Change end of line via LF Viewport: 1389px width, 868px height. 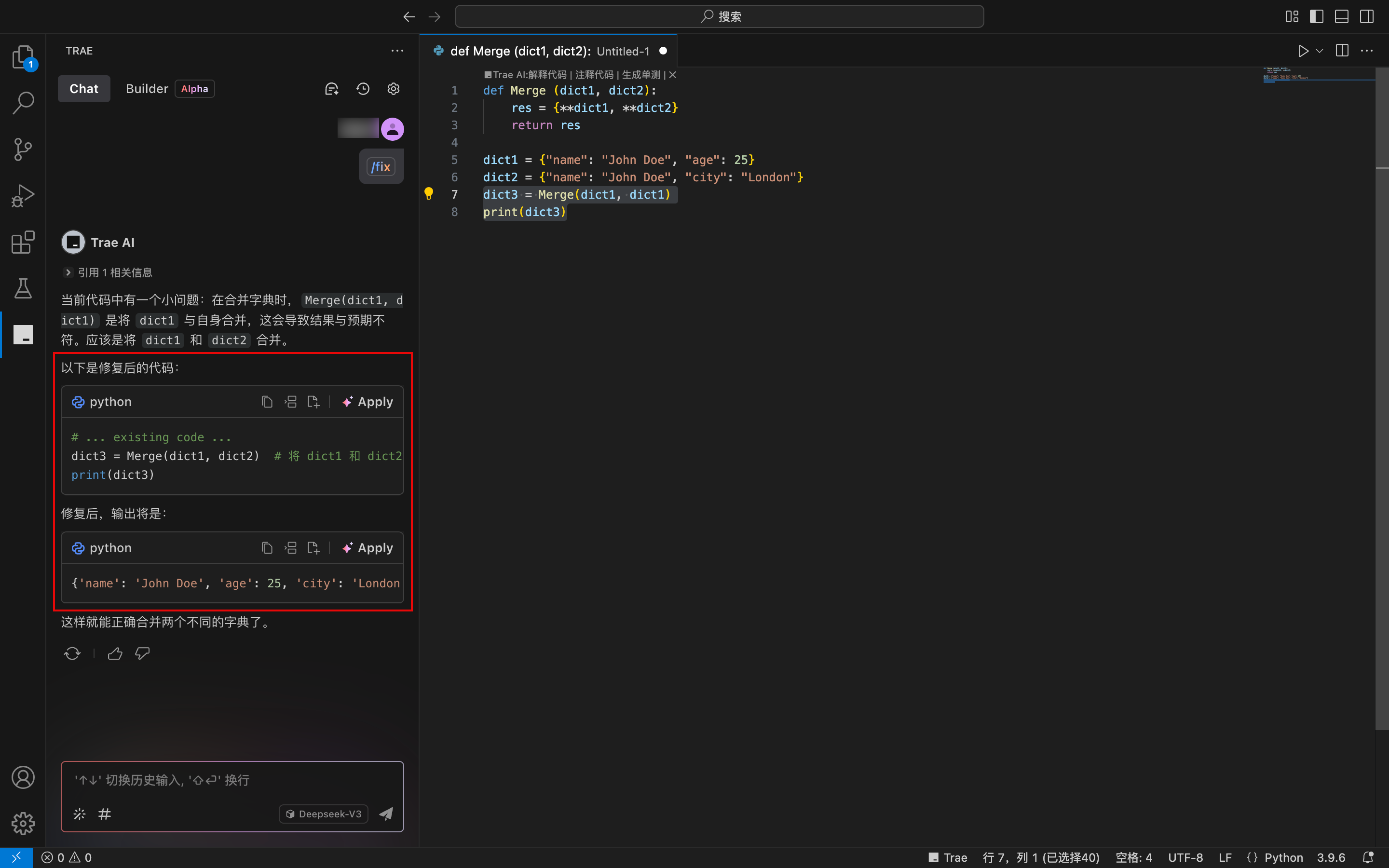[1225, 858]
